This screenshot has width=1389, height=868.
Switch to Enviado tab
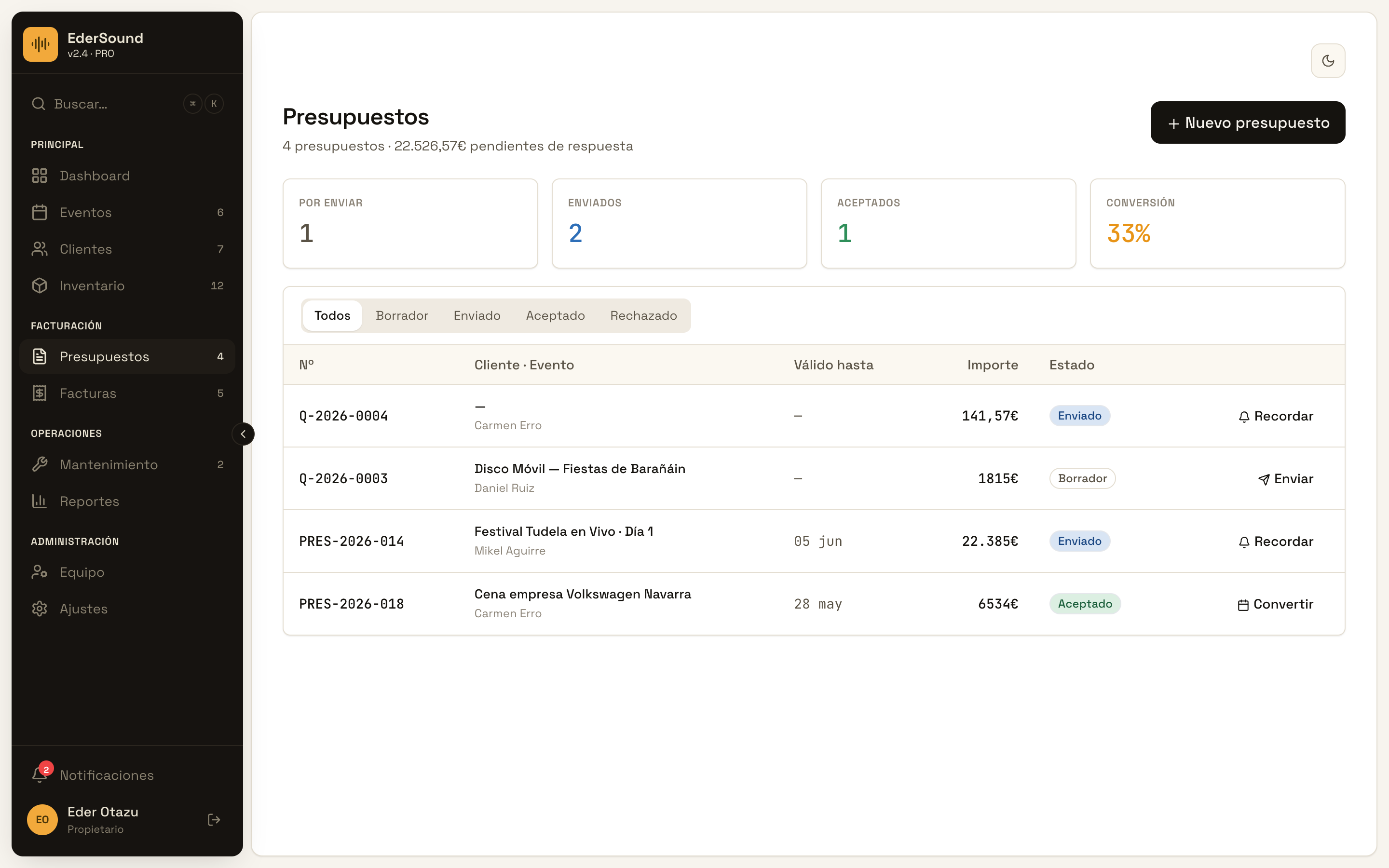477,316
